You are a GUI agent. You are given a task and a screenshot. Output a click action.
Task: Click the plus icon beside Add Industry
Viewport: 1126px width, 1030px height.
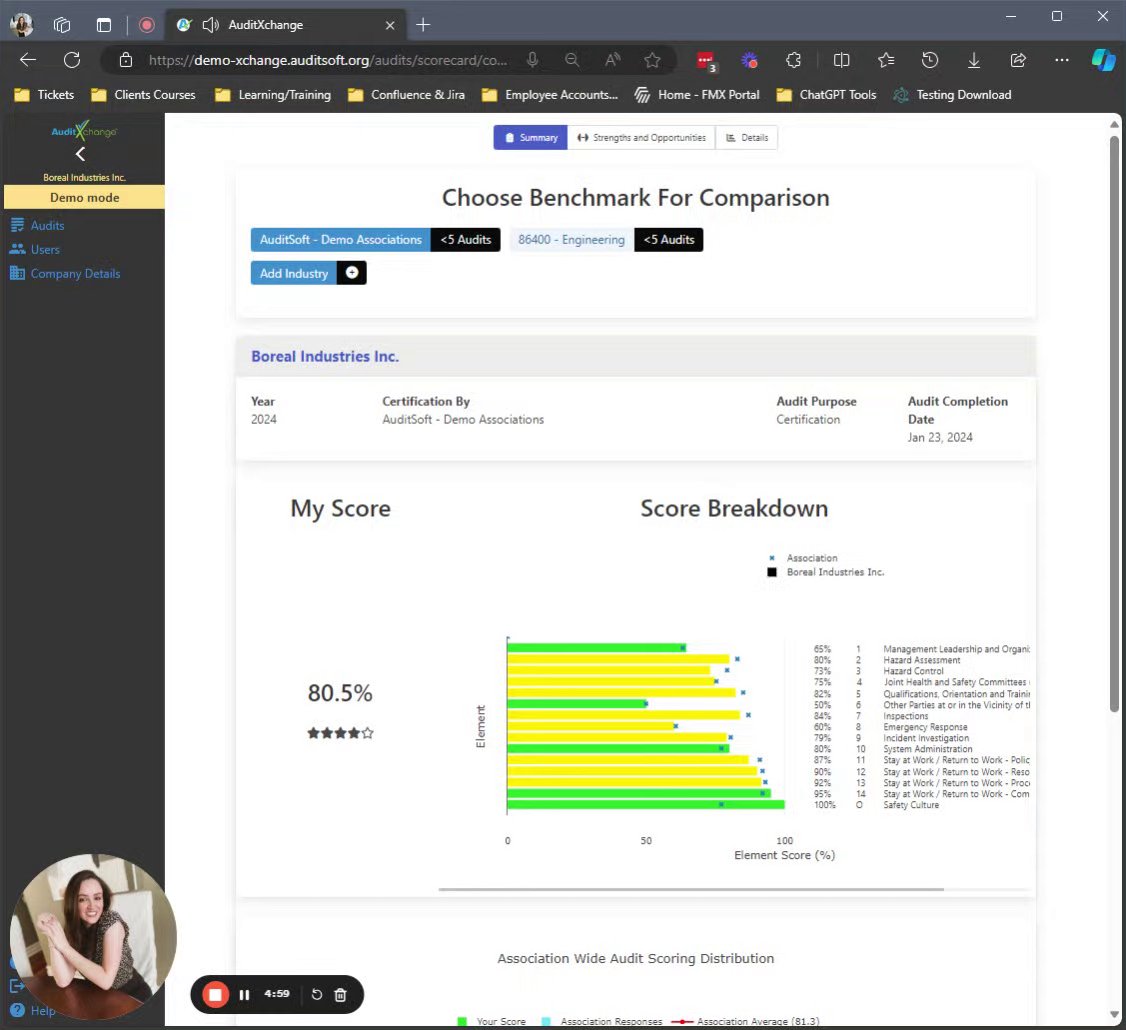(x=352, y=273)
